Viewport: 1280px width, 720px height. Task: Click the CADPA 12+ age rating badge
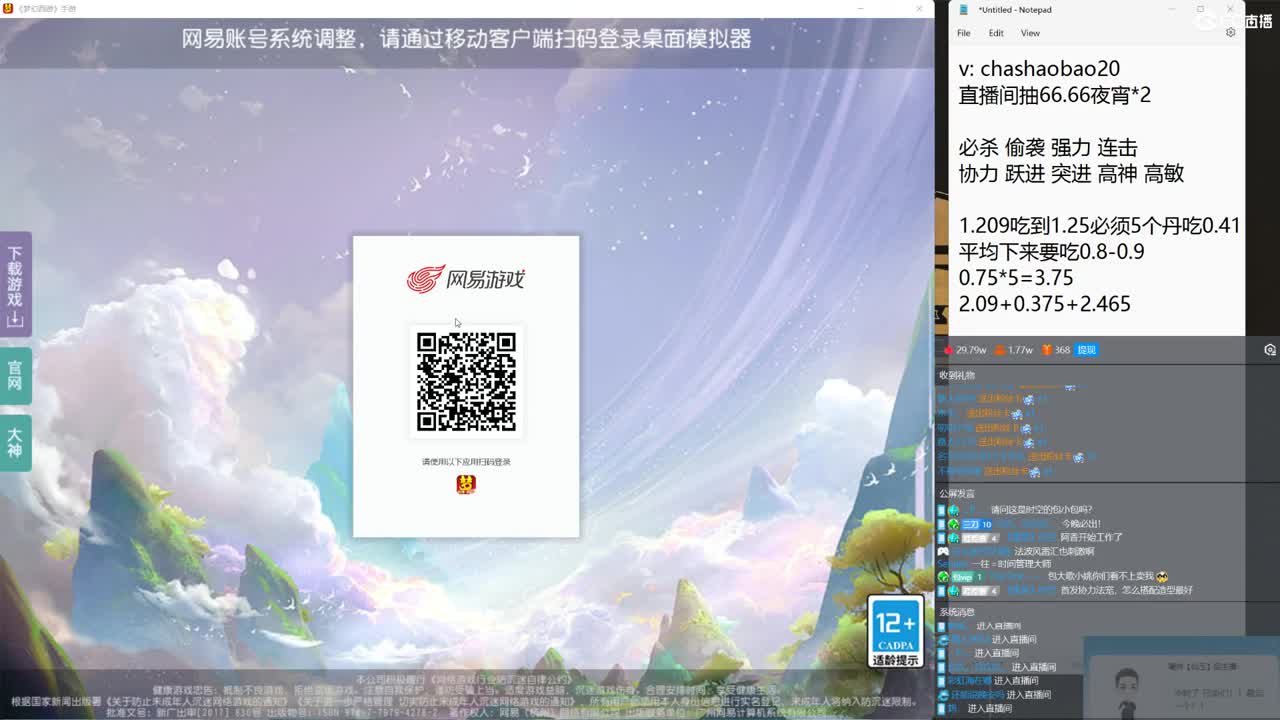(x=895, y=631)
